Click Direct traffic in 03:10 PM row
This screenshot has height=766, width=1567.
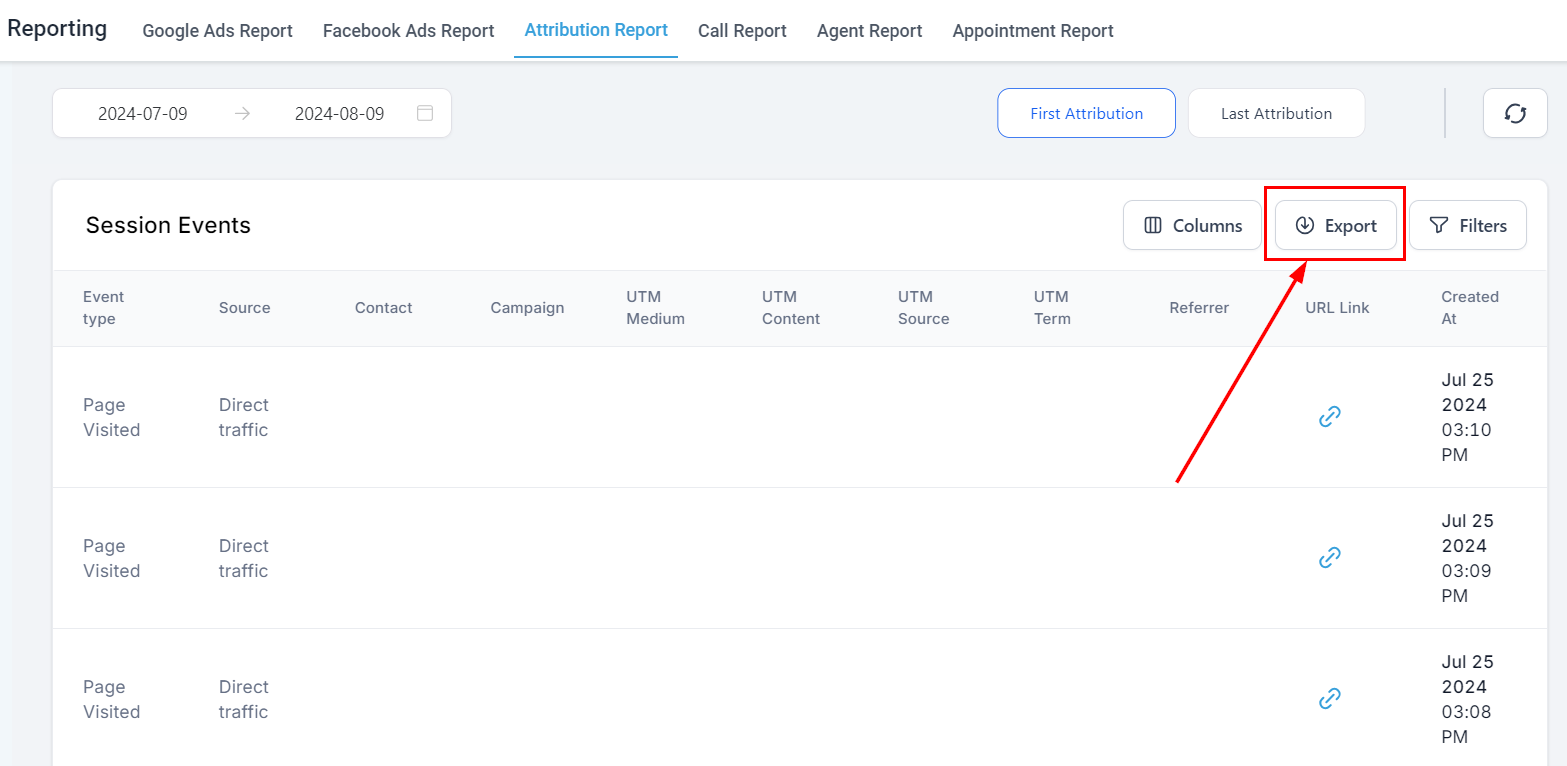point(244,417)
